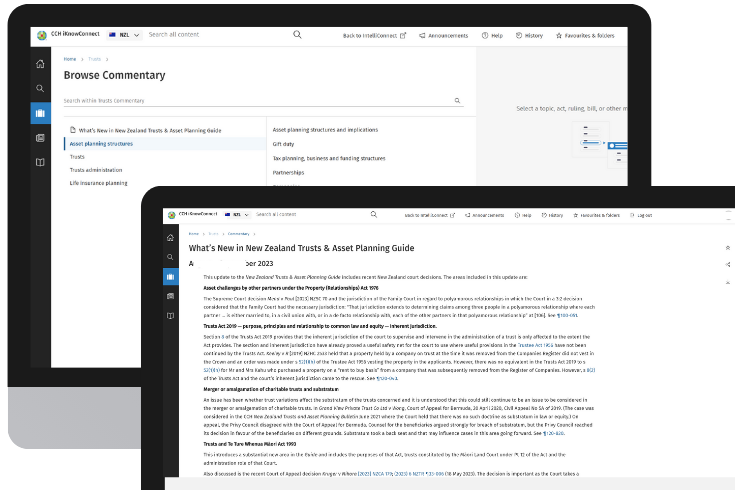The image size is (735, 490).
Task: Open the search icon in the back sidebar
Action: coord(40,88)
